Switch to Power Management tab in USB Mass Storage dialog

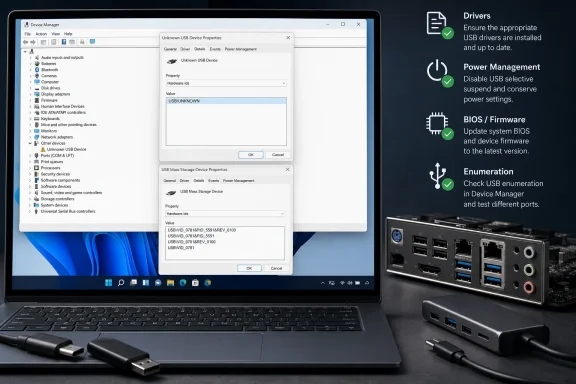[238, 180]
